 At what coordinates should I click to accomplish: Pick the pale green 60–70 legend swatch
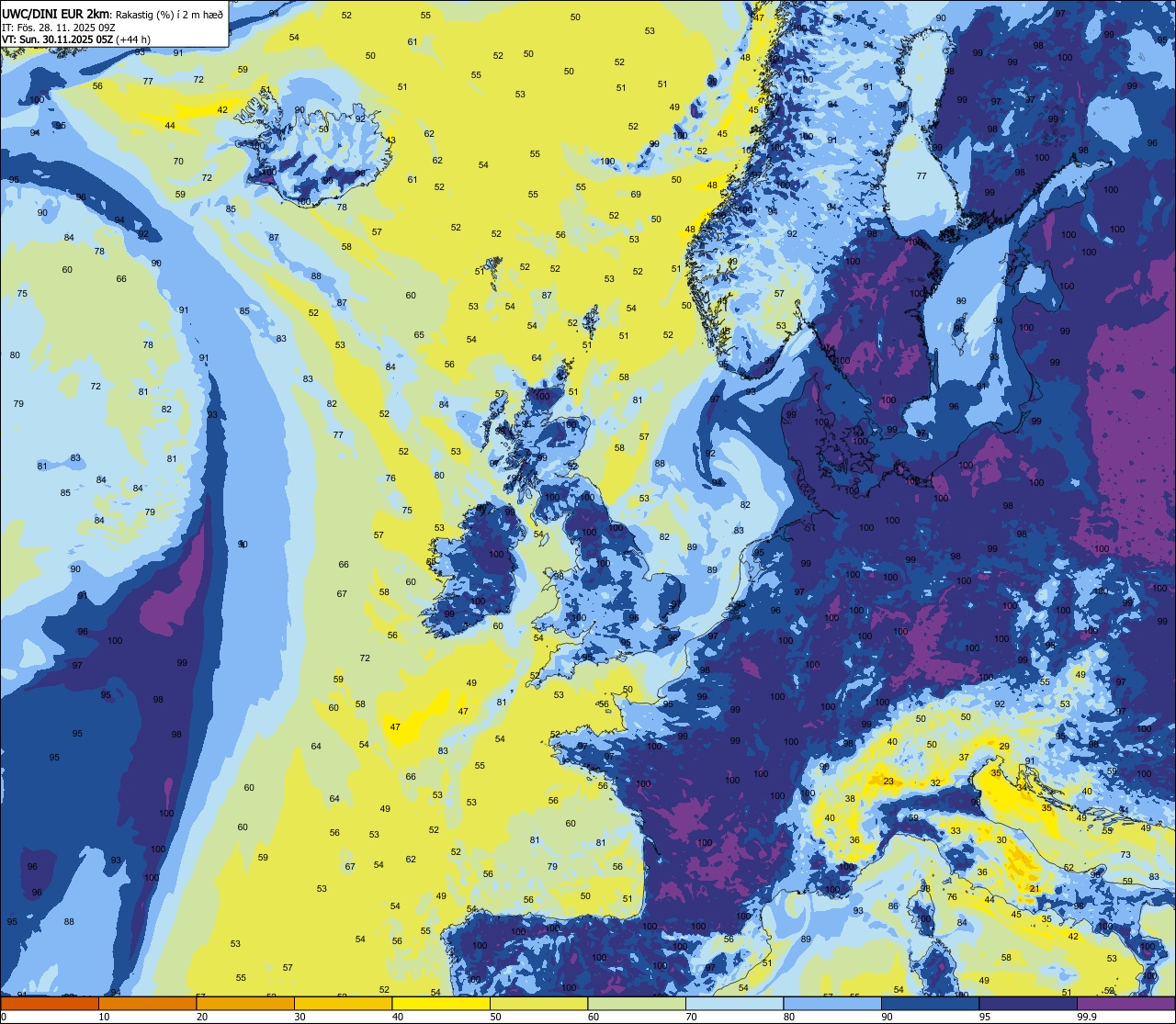[637, 1004]
